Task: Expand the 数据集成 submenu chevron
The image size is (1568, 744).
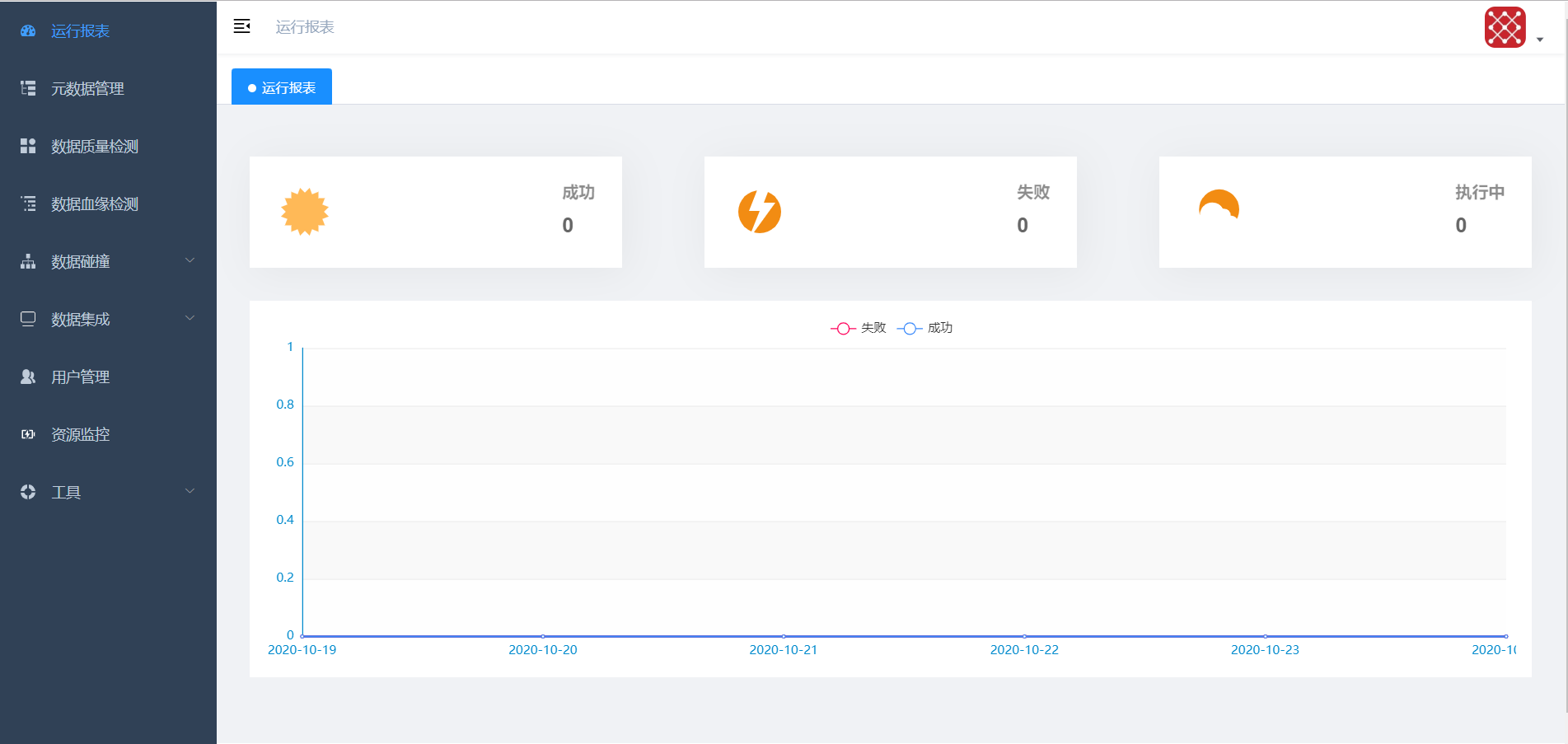Action: tap(190, 318)
